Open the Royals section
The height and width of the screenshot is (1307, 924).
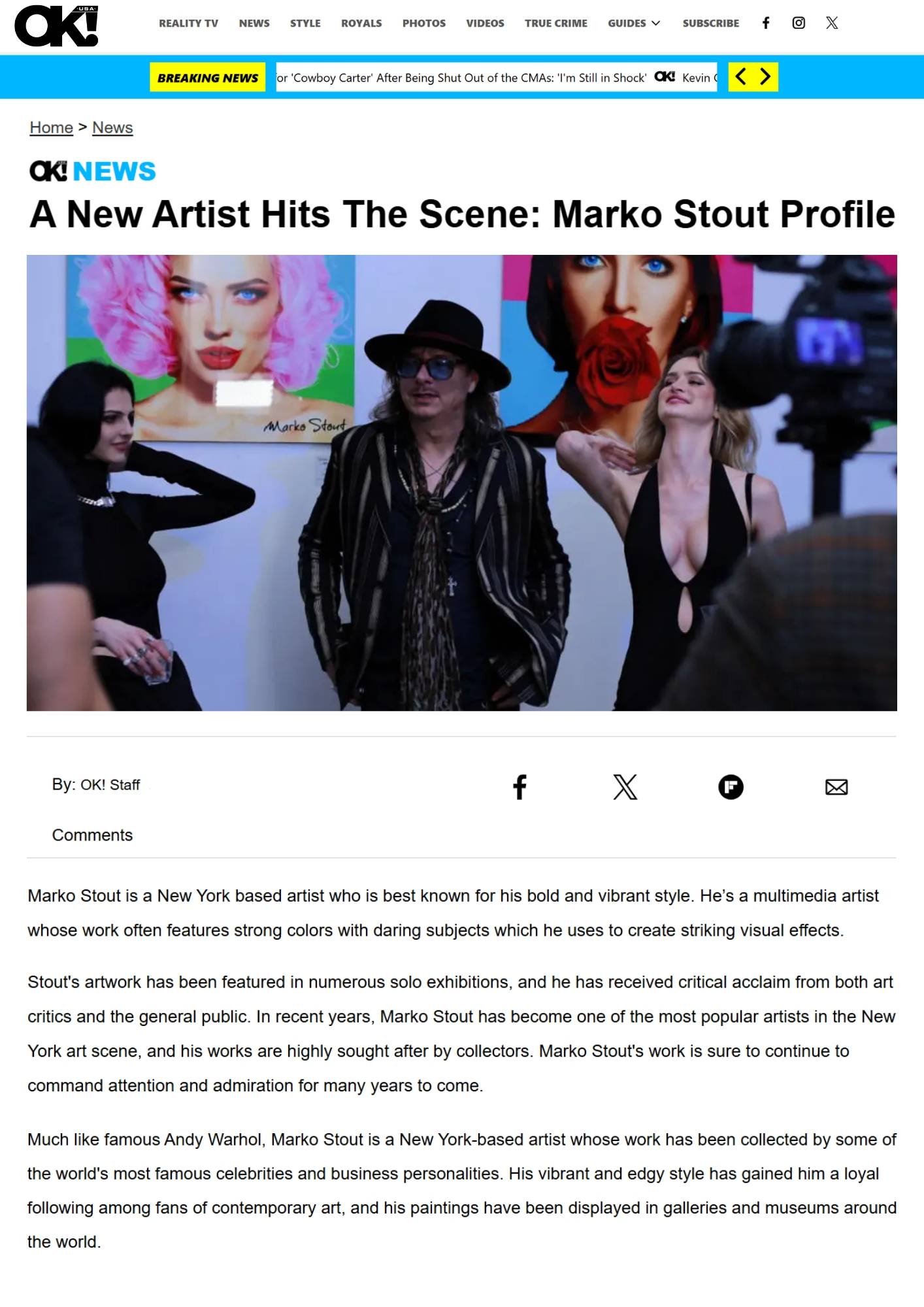tap(361, 24)
